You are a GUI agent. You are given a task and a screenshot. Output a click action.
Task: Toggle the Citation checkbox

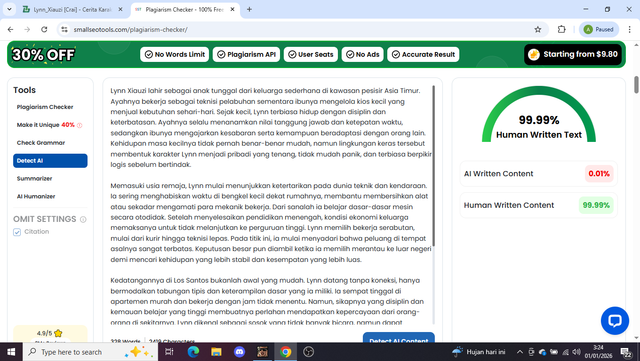pyautogui.click(x=17, y=232)
